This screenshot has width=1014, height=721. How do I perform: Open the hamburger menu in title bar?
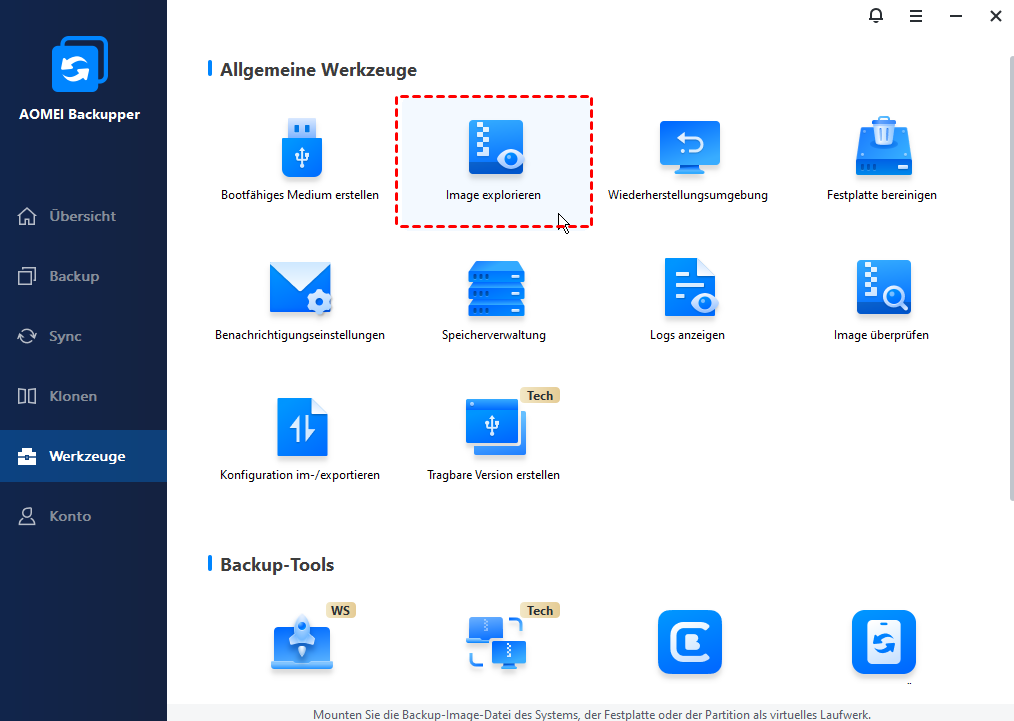pyautogui.click(x=916, y=16)
